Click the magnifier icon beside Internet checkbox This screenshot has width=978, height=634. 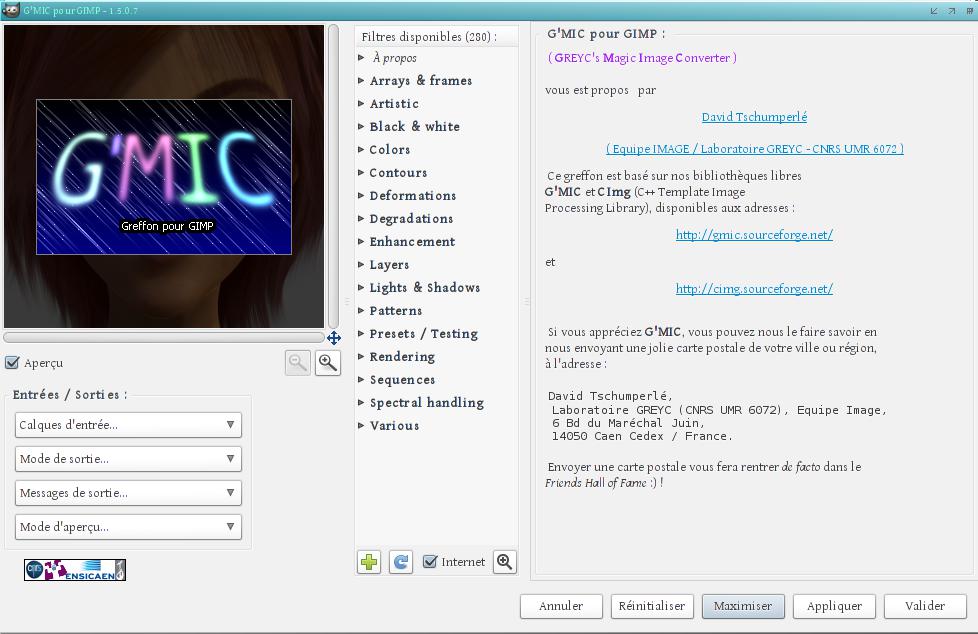pos(505,562)
